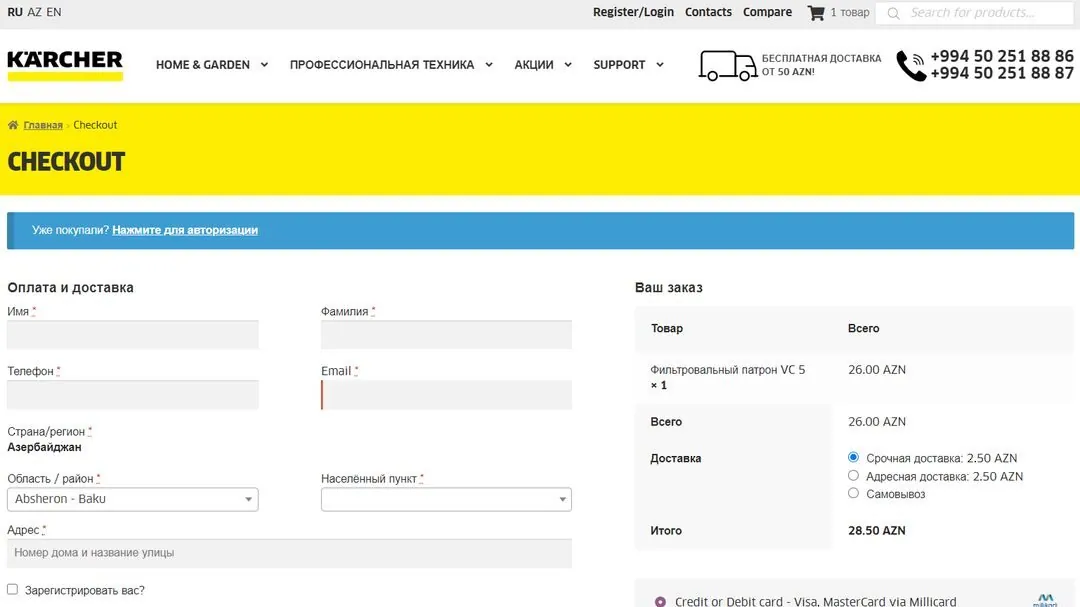Image resolution: width=1080 pixels, height=607 pixels.
Task: Open the Населённый пункт dropdown
Action: point(446,499)
